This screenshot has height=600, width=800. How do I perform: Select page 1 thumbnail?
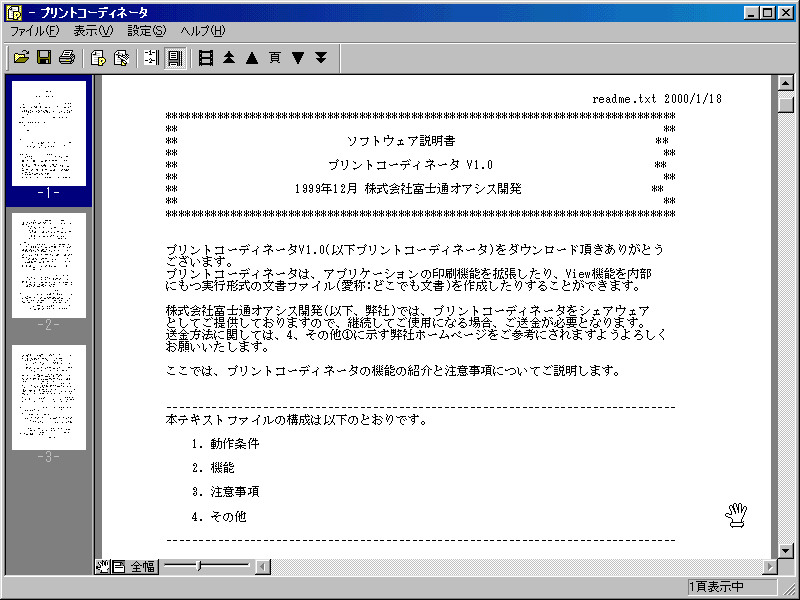click(x=49, y=134)
